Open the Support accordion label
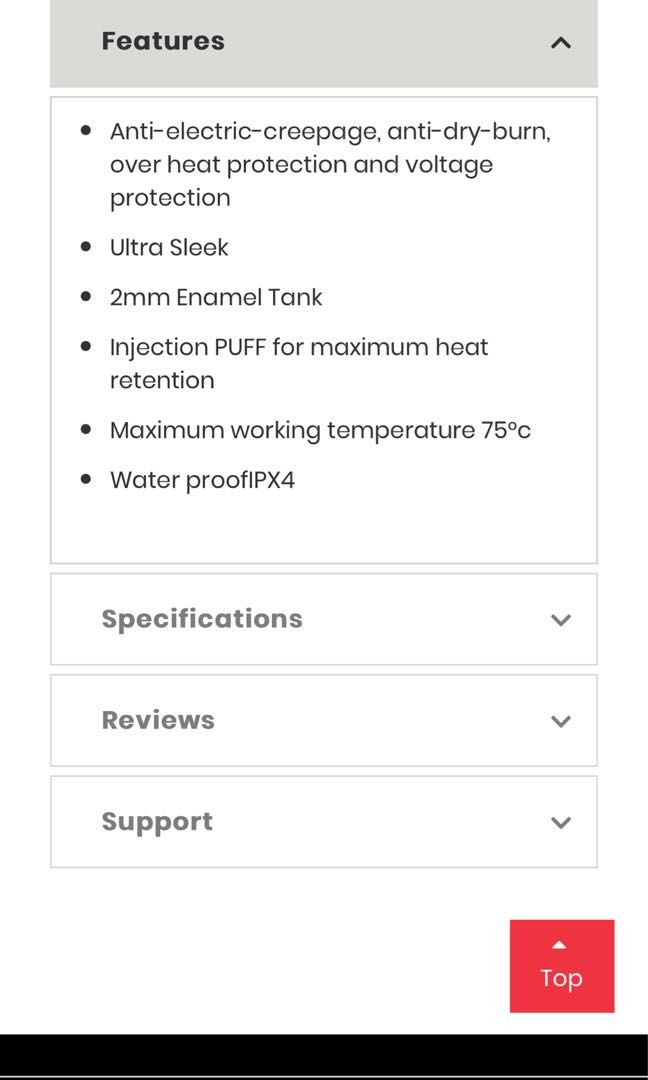 click(157, 822)
